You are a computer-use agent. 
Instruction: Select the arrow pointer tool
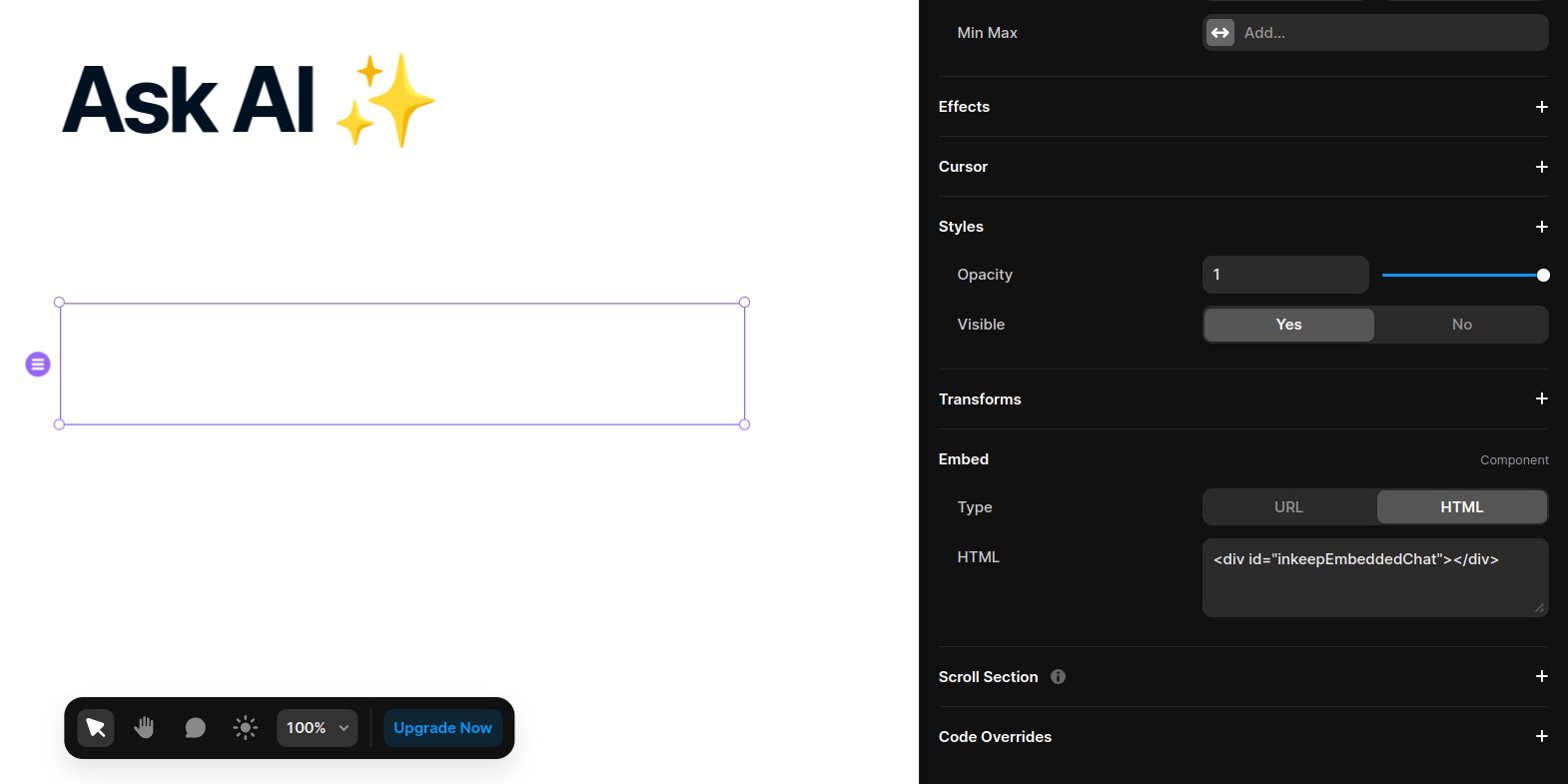click(96, 728)
